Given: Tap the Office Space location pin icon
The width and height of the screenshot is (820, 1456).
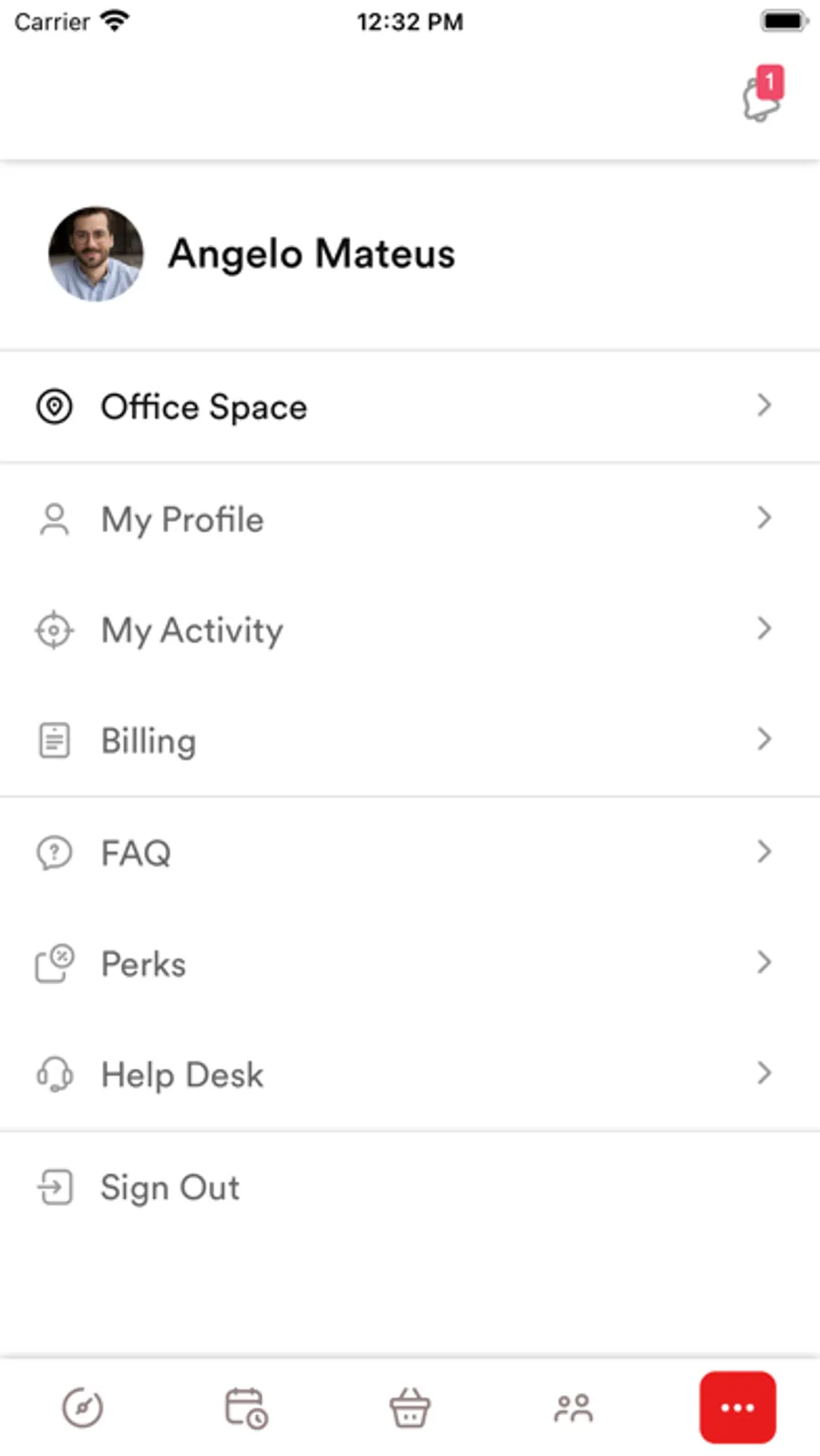Looking at the screenshot, I should pos(54,406).
